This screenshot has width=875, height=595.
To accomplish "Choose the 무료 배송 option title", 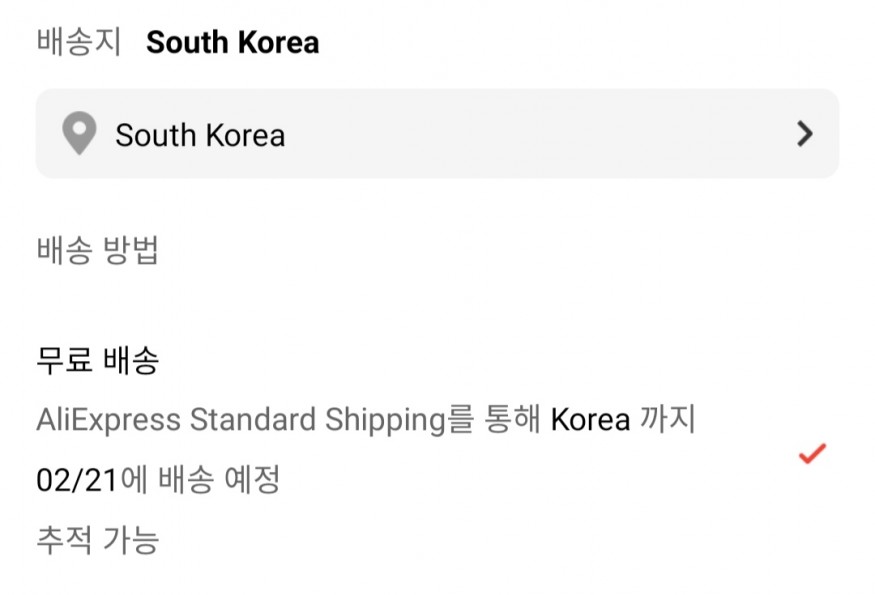I will pos(97,361).
